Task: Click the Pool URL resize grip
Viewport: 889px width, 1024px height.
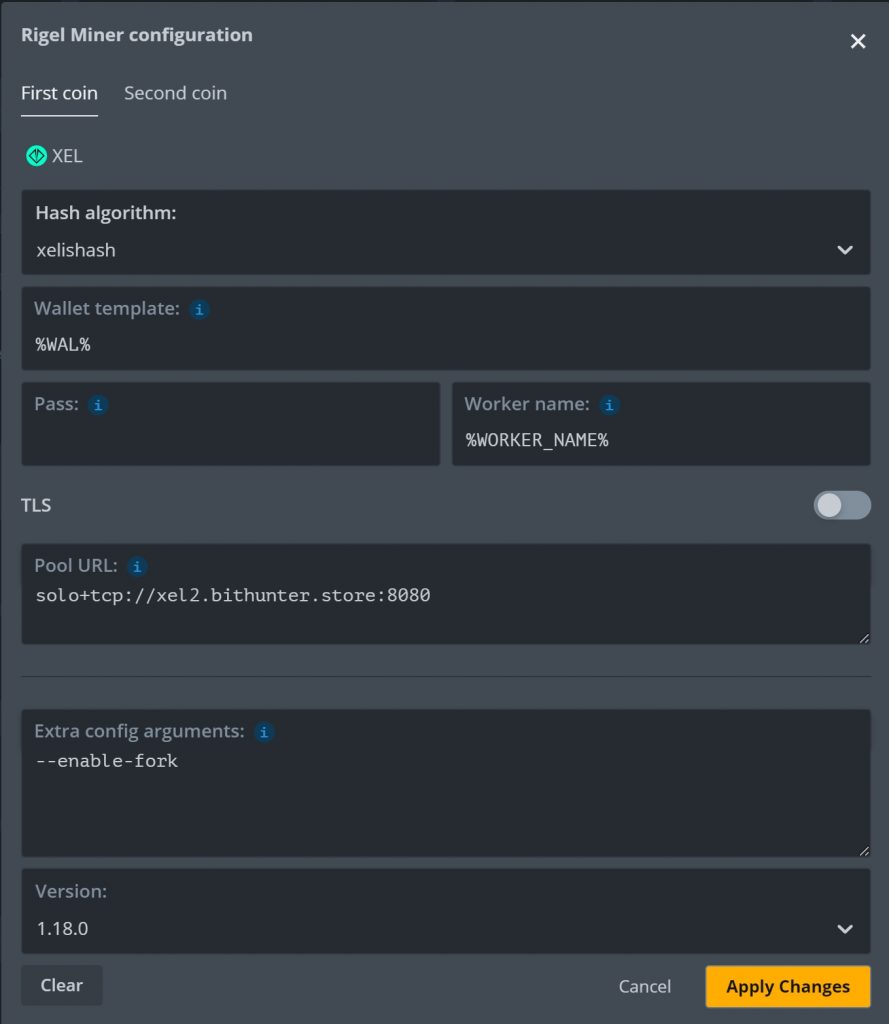Action: (864, 638)
